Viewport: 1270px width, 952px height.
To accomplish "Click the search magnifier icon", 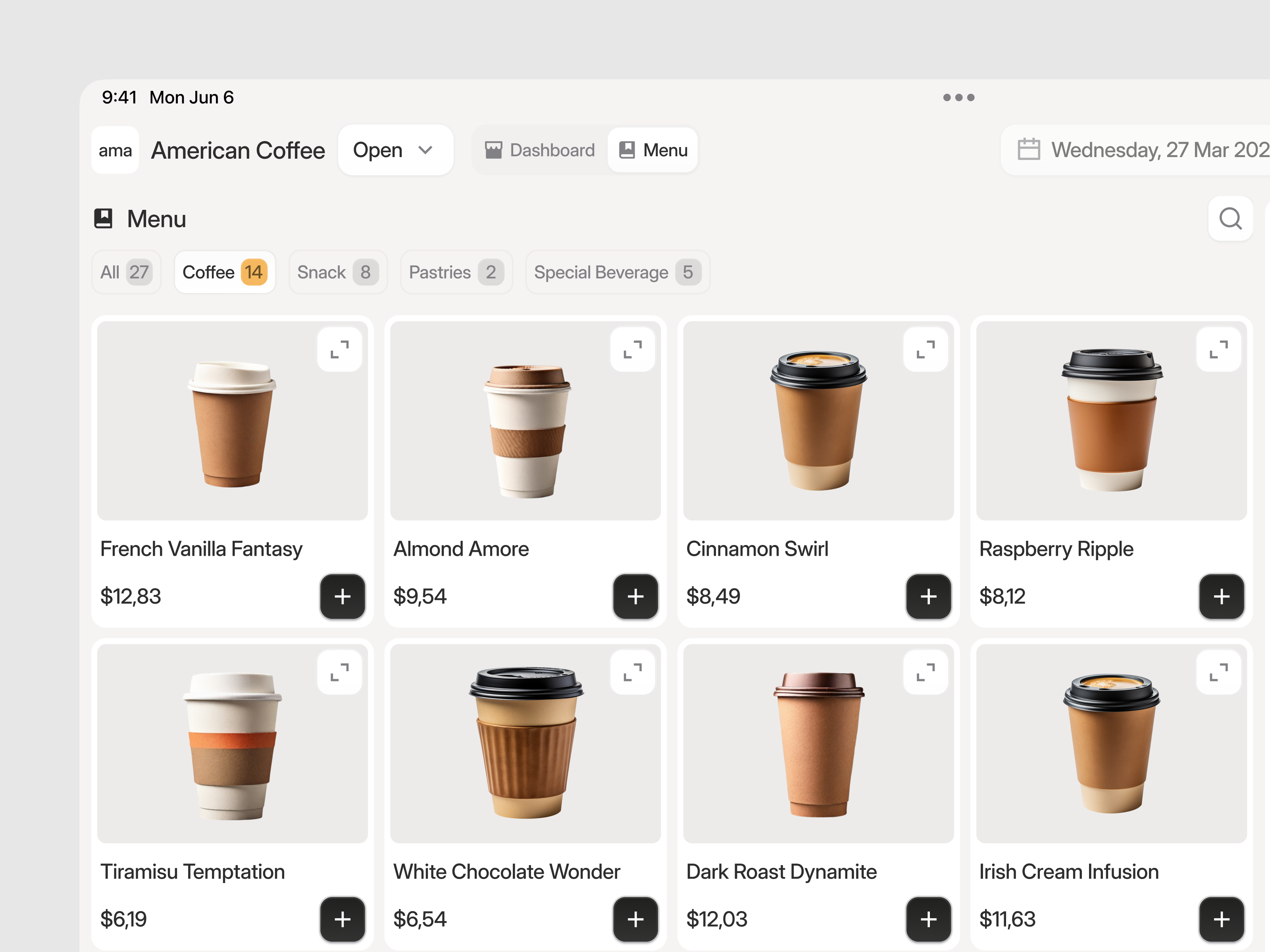I will [x=1230, y=219].
